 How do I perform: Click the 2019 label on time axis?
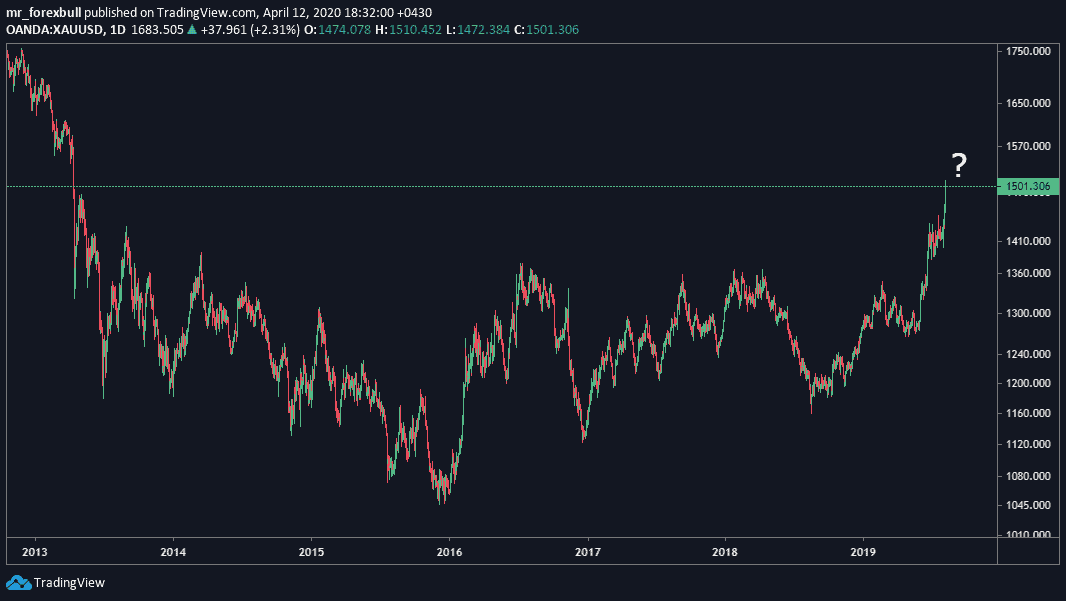pyautogui.click(x=864, y=551)
